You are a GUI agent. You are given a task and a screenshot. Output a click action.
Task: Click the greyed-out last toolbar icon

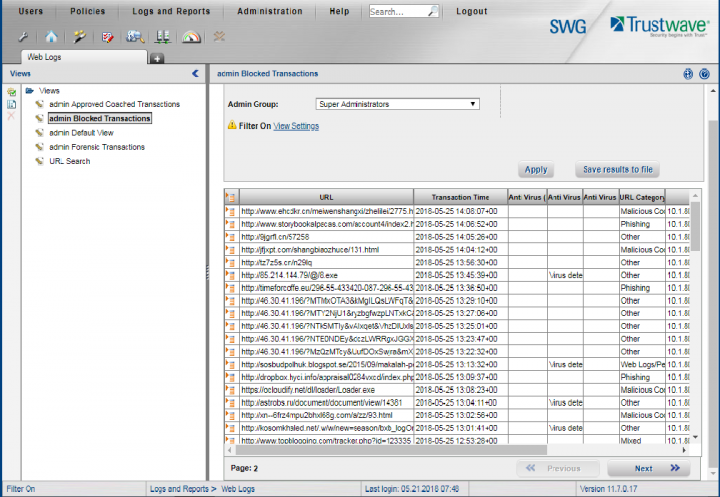coord(219,36)
